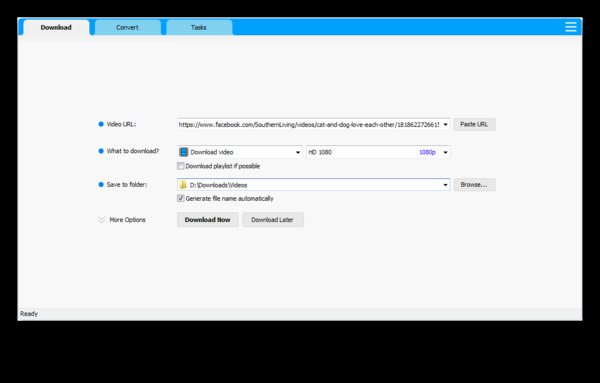Enable Download playlist if possible checkbox
This screenshot has height=383, width=600.
[x=181, y=166]
